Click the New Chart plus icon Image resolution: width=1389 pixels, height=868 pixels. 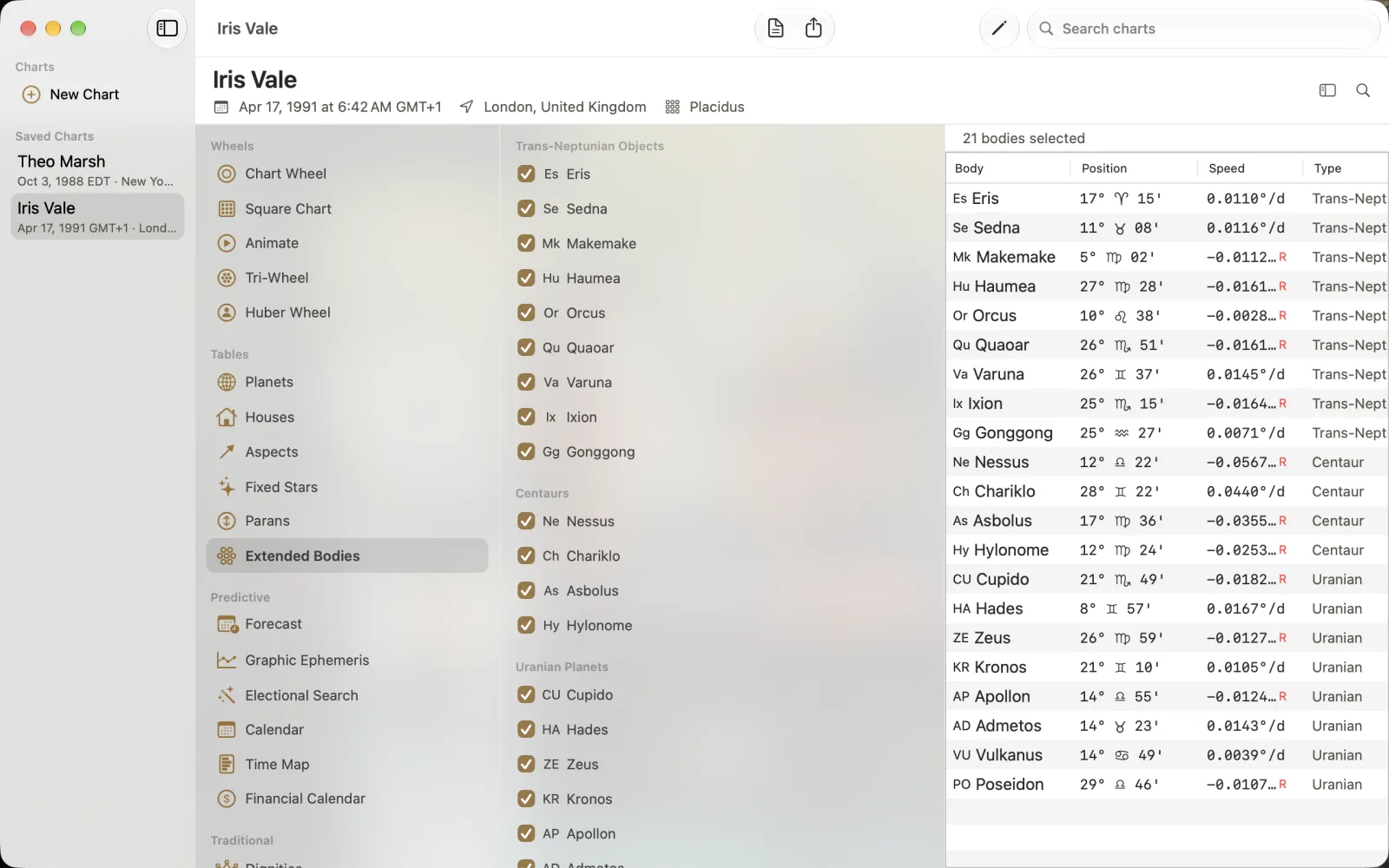pos(31,95)
